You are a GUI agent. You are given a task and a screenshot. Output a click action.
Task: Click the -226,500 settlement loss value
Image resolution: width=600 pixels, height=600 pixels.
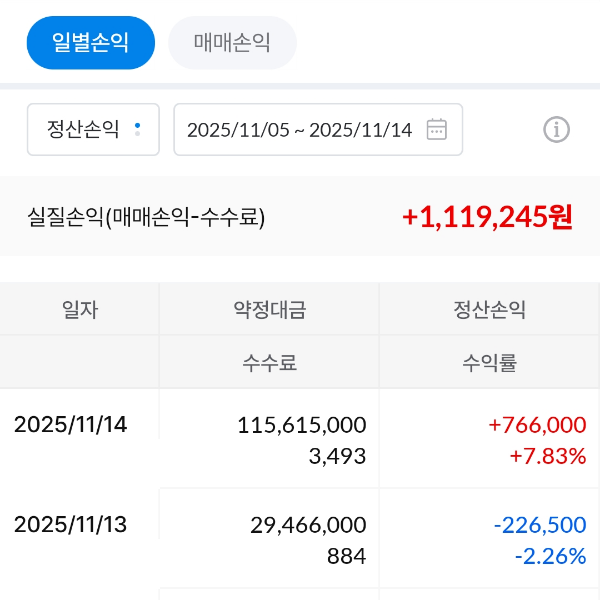click(x=539, y=525)
